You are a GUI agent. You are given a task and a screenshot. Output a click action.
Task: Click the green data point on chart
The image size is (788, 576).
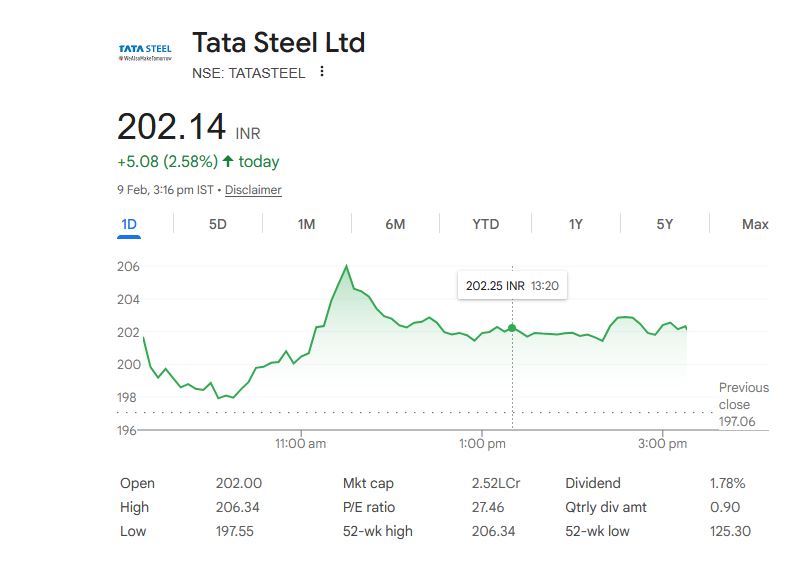pyautogui.click(x=512, y=328)
